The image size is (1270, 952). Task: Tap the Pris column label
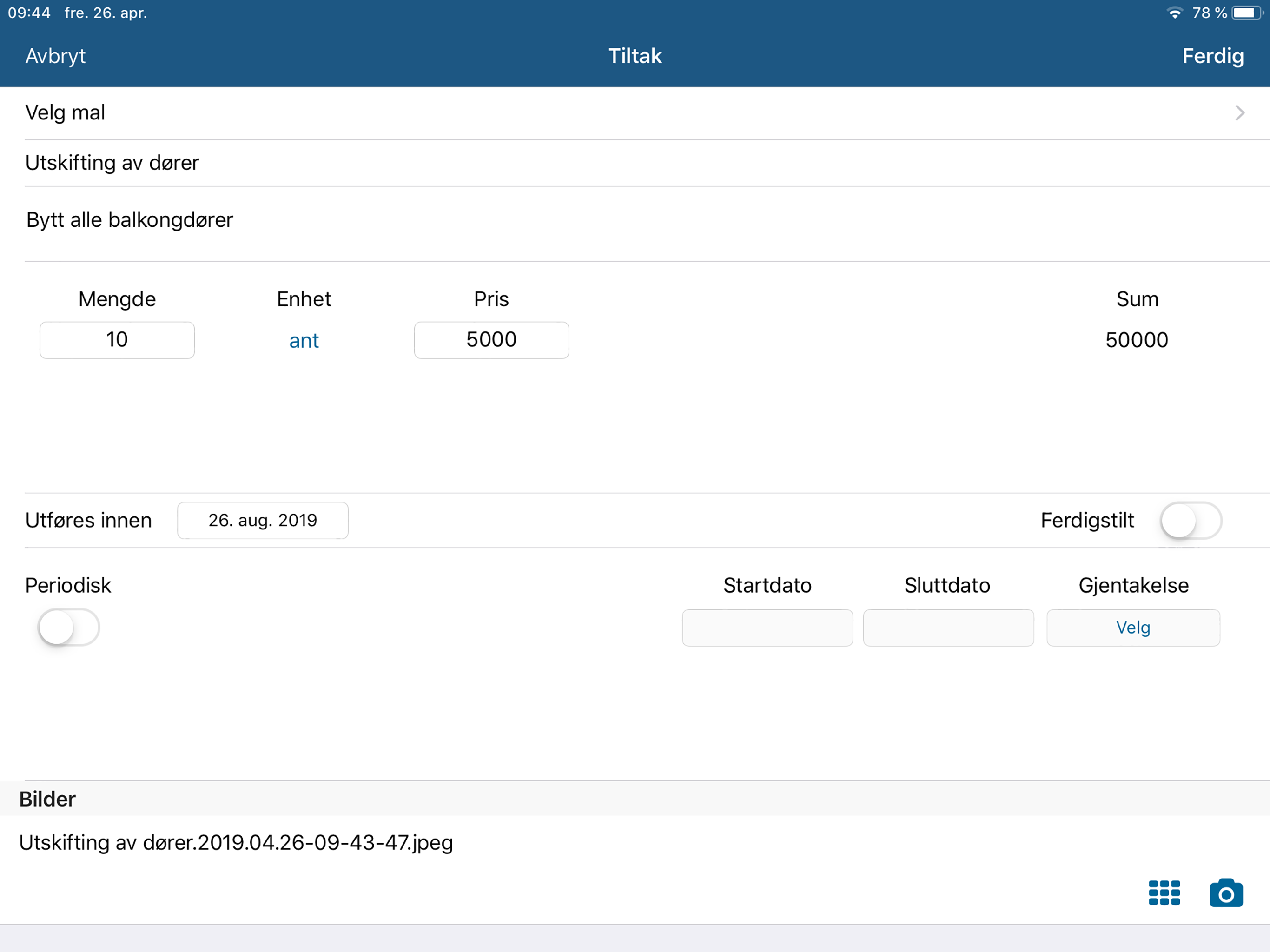click(x=491, y=299)
